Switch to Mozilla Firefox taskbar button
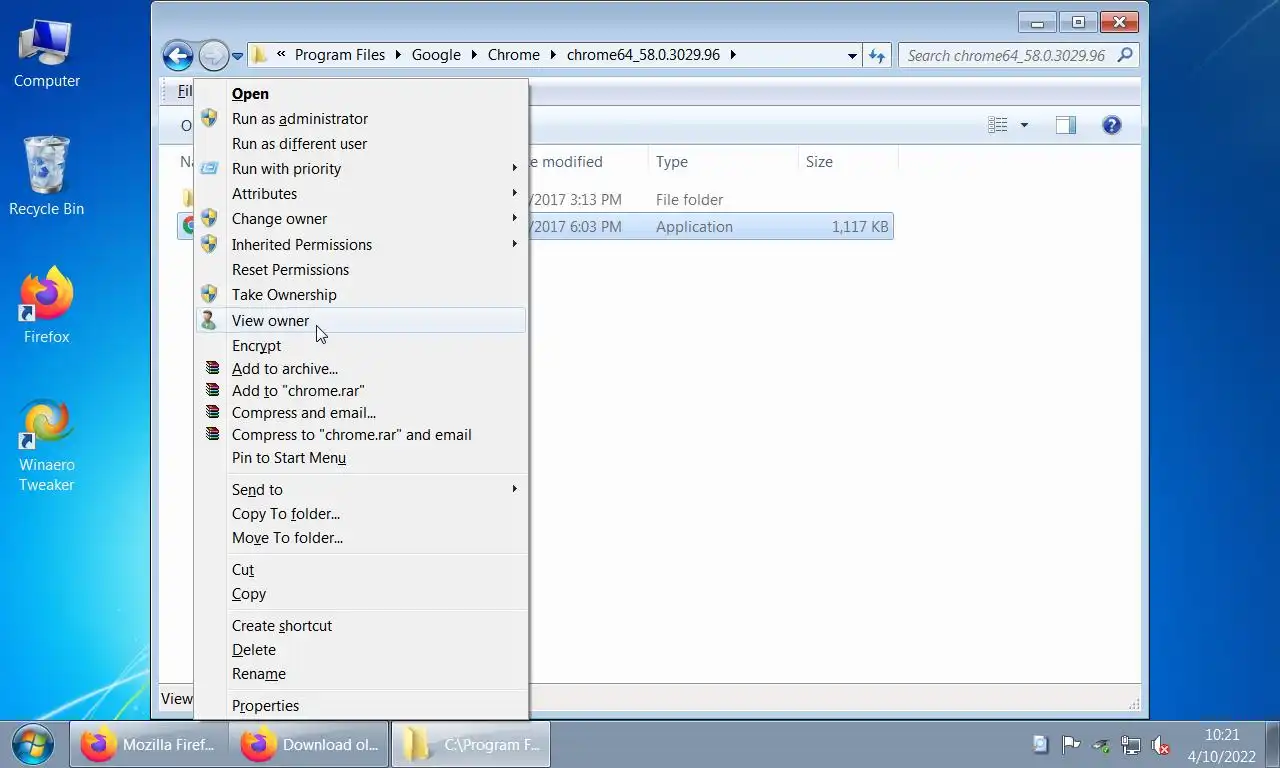This screenshot has height=768, width=1280. (x=149, y=744)
